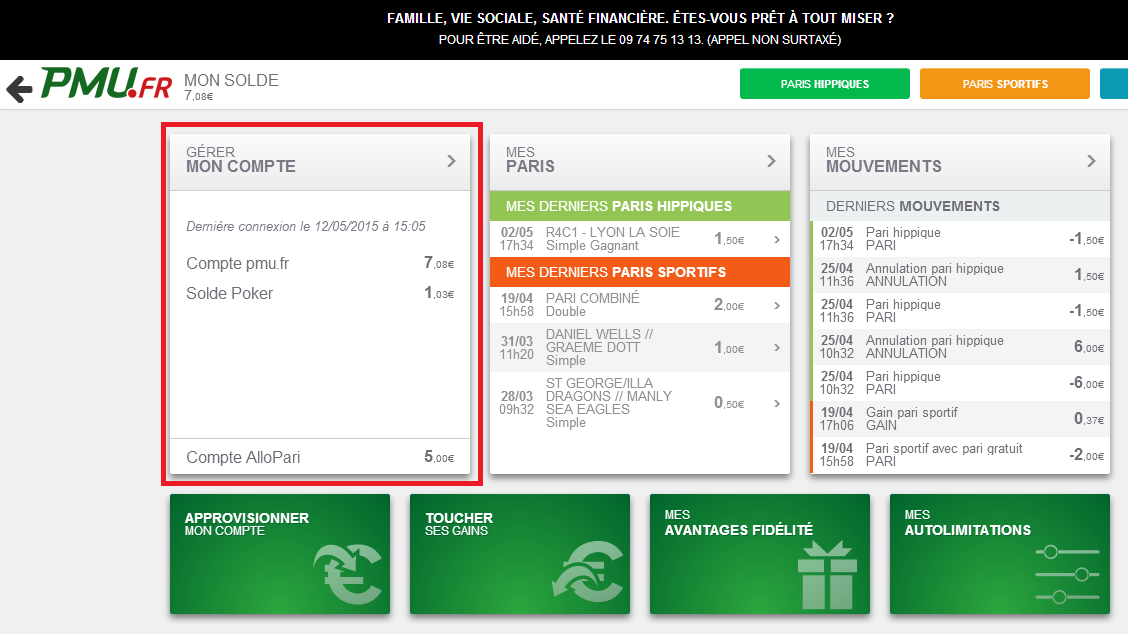Screen dimensions: 1128x634
Task: Click R4C1 - Lyon La Soie bet text
Action: pyautogui.click(x=612, y=239)
